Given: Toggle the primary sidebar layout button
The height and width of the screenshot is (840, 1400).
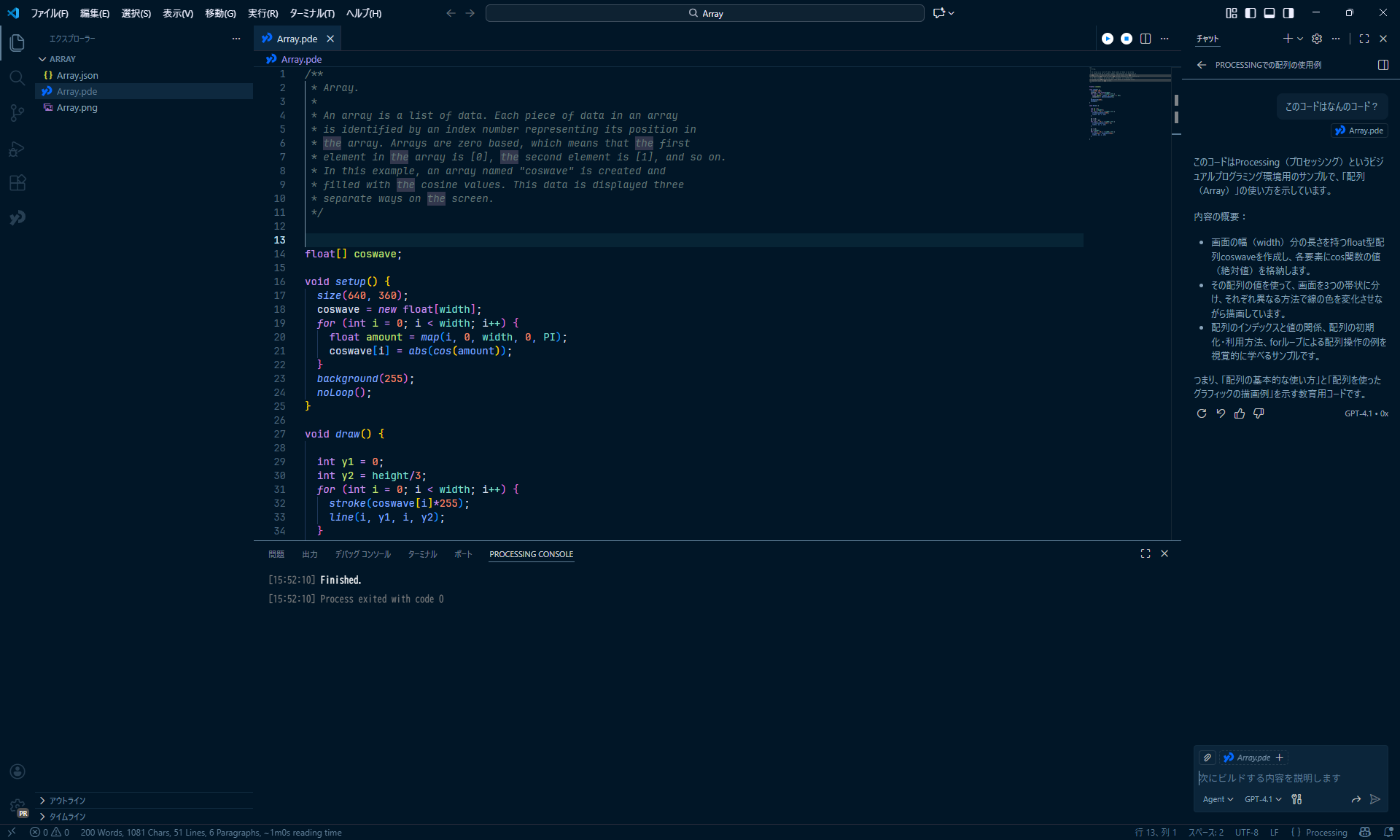Looking at the screenshot, I should (x=1251, y=13).
